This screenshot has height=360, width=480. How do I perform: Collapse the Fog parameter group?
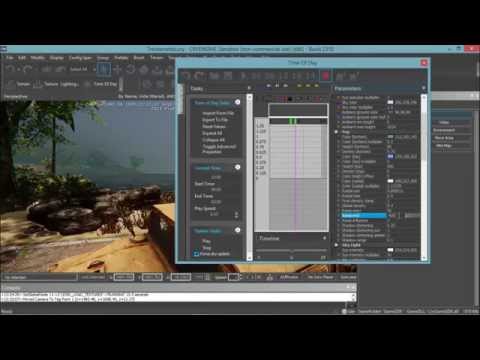coord(336,132)
